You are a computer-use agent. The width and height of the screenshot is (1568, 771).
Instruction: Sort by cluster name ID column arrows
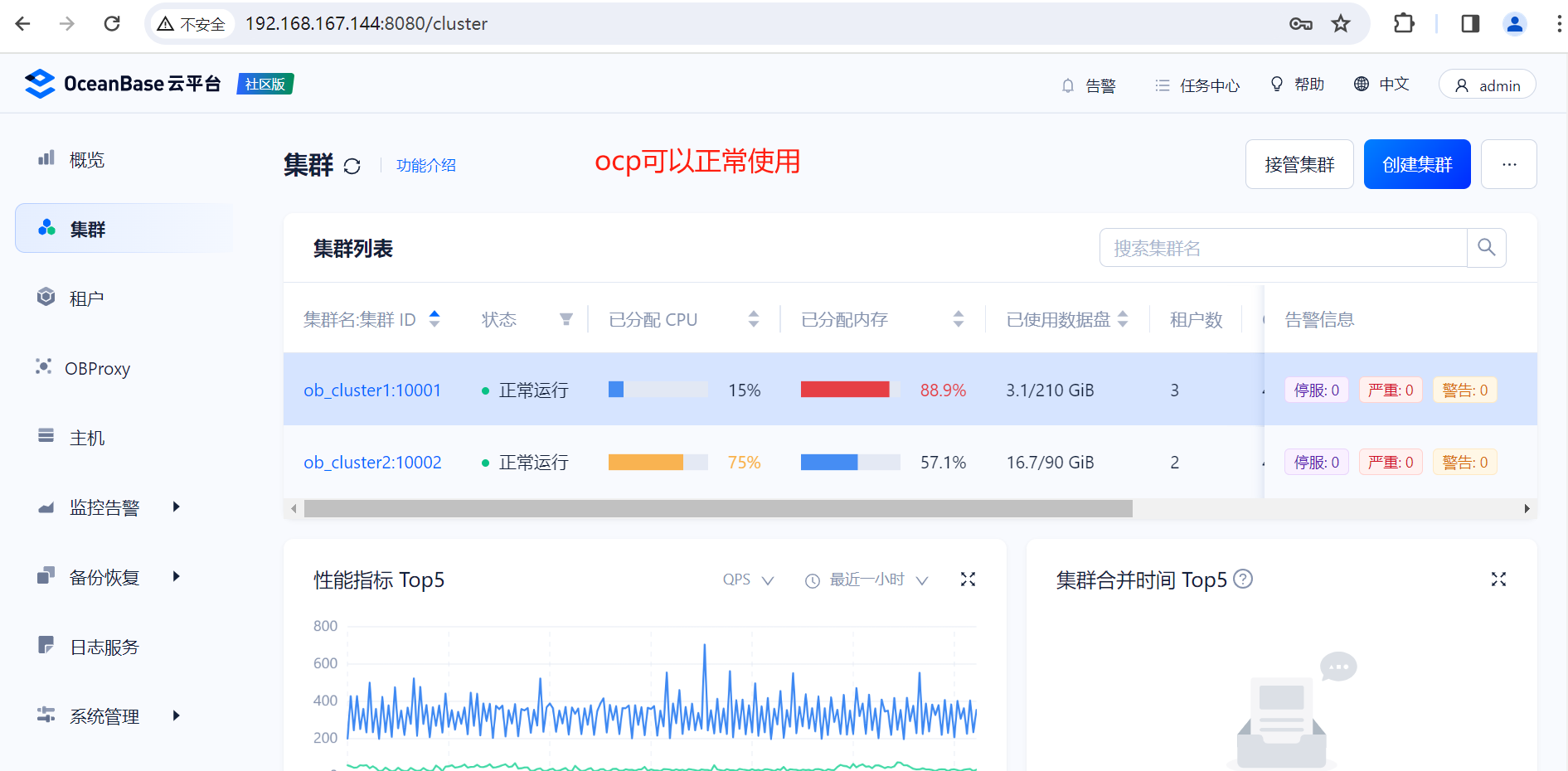[434, 318]
